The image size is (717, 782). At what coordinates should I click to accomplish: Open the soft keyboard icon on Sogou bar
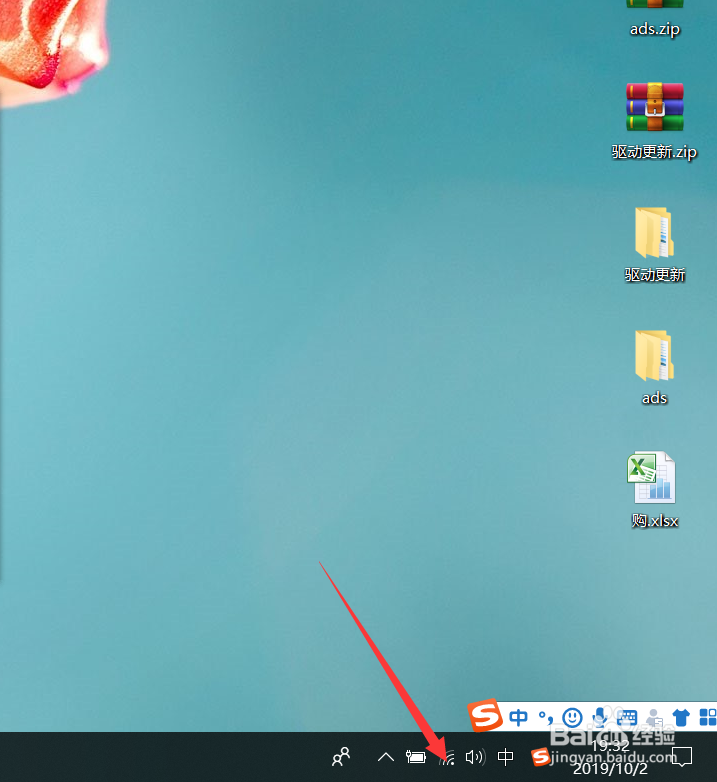tap(627, 718)
